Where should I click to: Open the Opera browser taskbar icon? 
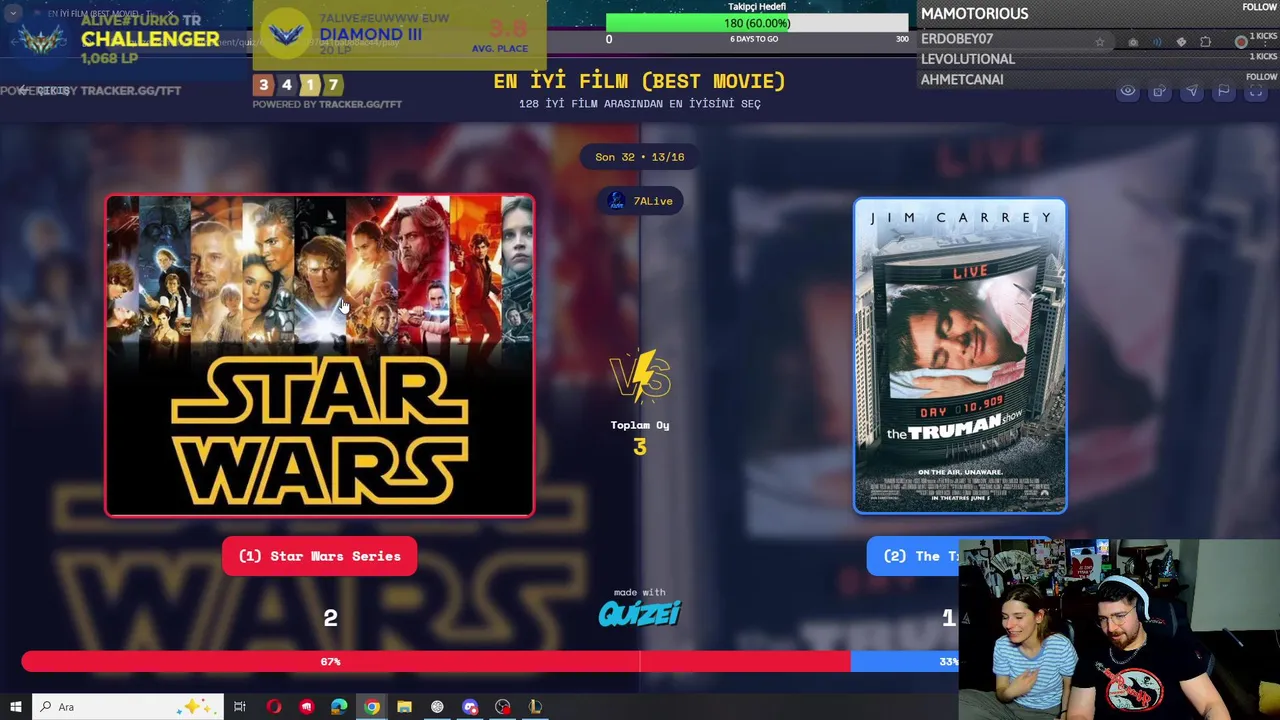point(273,707)
